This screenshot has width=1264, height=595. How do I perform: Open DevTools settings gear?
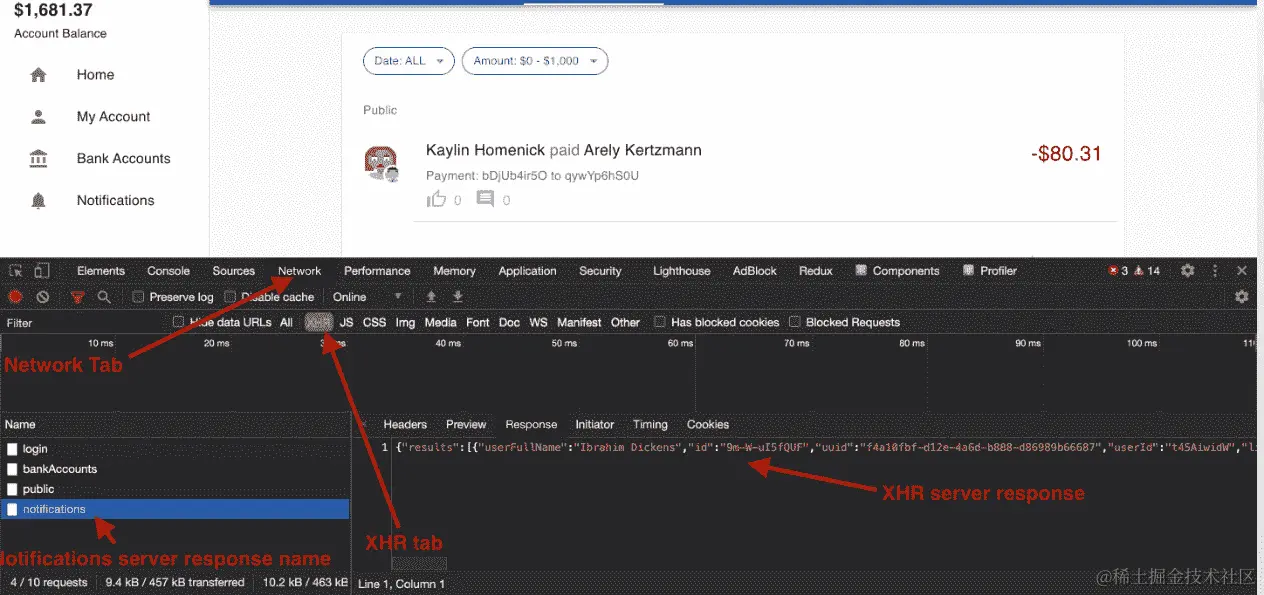tap(1187, 270)
